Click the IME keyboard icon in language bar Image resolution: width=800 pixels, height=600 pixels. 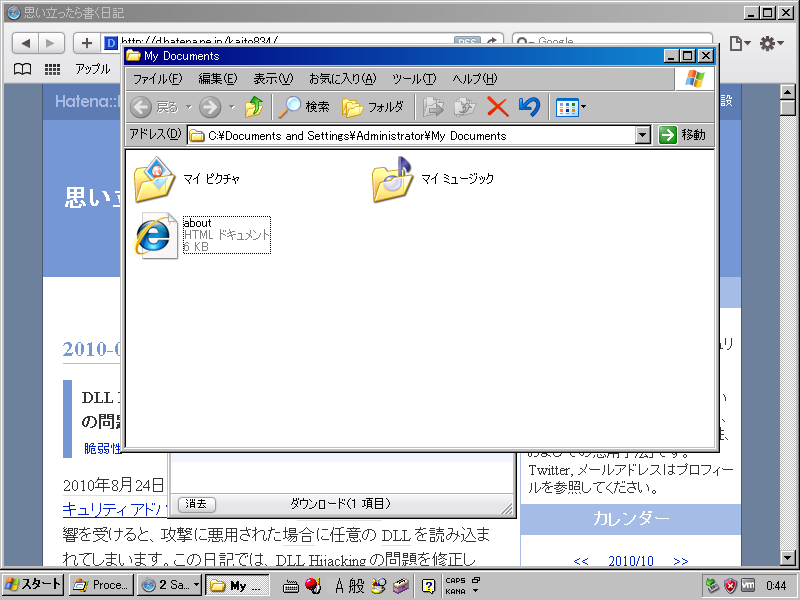291,586
